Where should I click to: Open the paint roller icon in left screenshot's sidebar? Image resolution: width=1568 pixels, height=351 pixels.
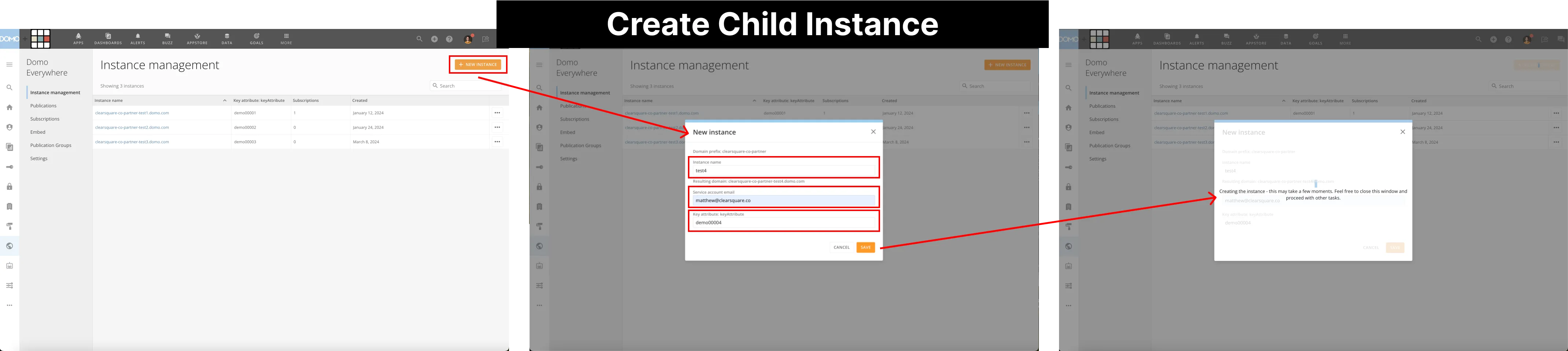tap(10, 226)
